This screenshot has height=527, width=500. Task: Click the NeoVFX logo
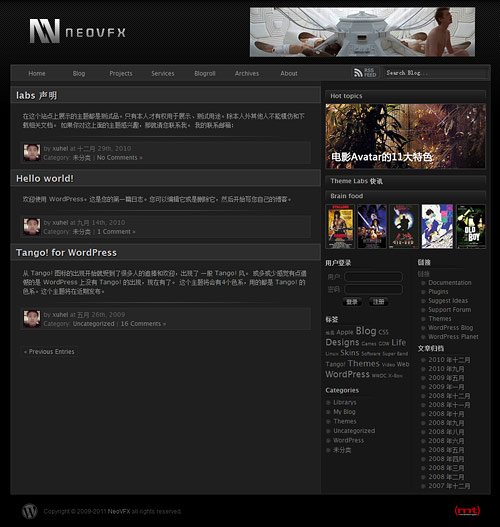pos(78,31)
